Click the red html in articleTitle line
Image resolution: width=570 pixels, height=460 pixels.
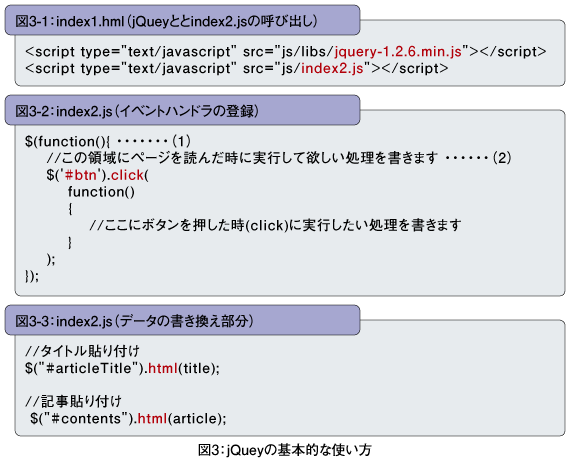(163, 368)
